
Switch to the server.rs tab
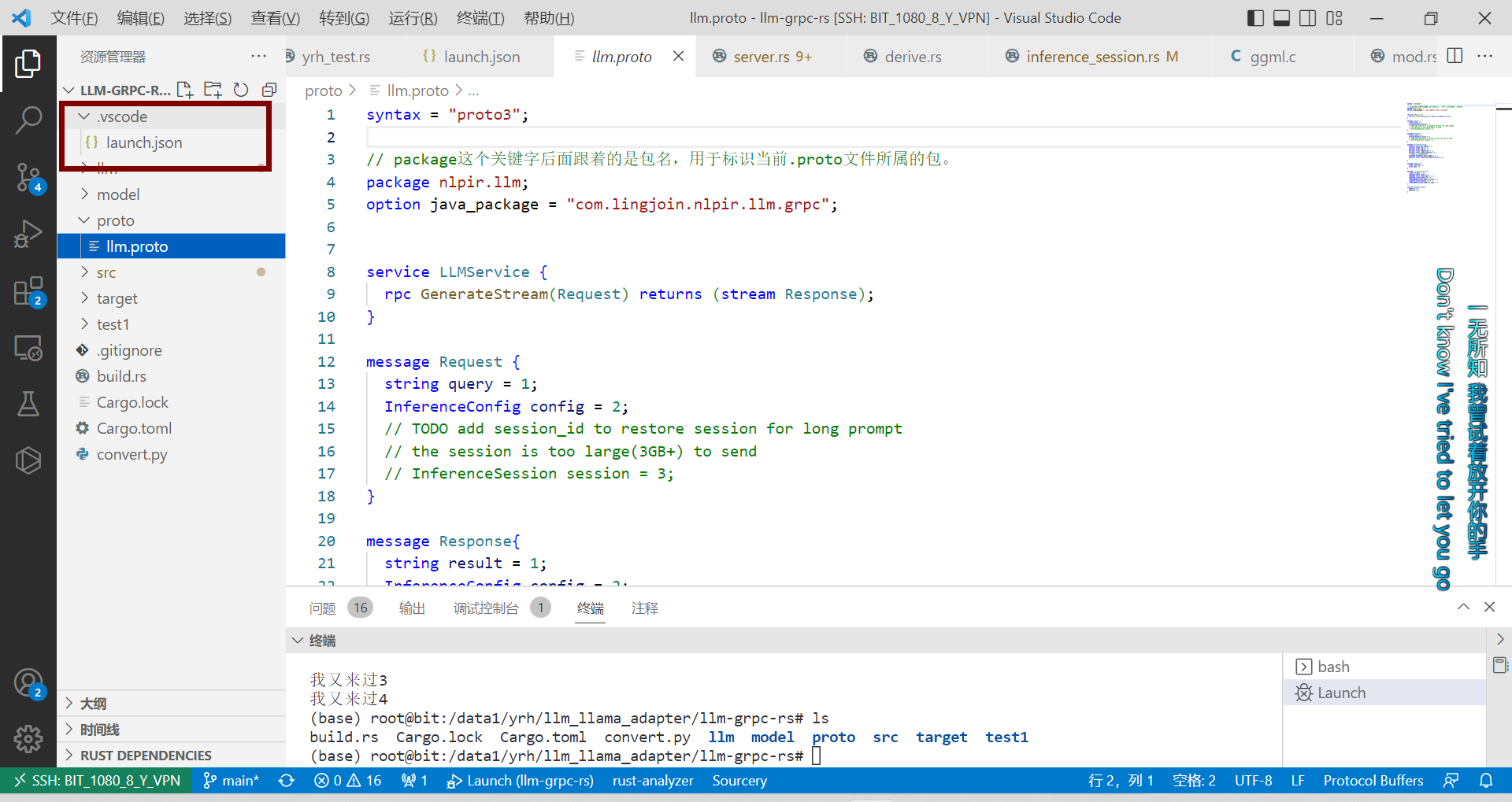(x=771, y=56)
